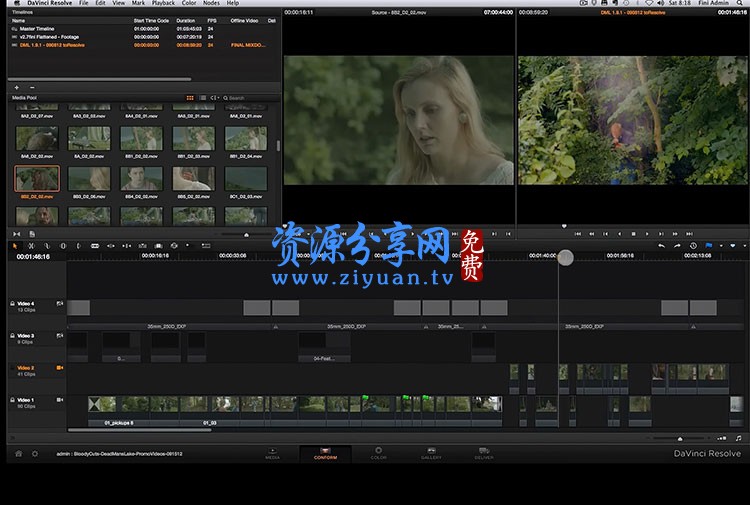Jump to timeline start in timeline viewer
Viewport: 750px width, 505px height.
click(577, 234)
